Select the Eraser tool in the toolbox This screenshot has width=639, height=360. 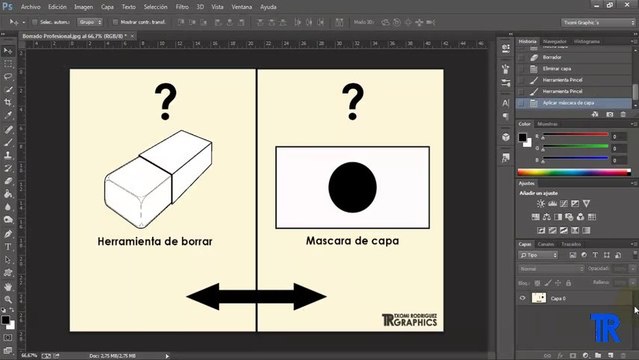(8, 181)
